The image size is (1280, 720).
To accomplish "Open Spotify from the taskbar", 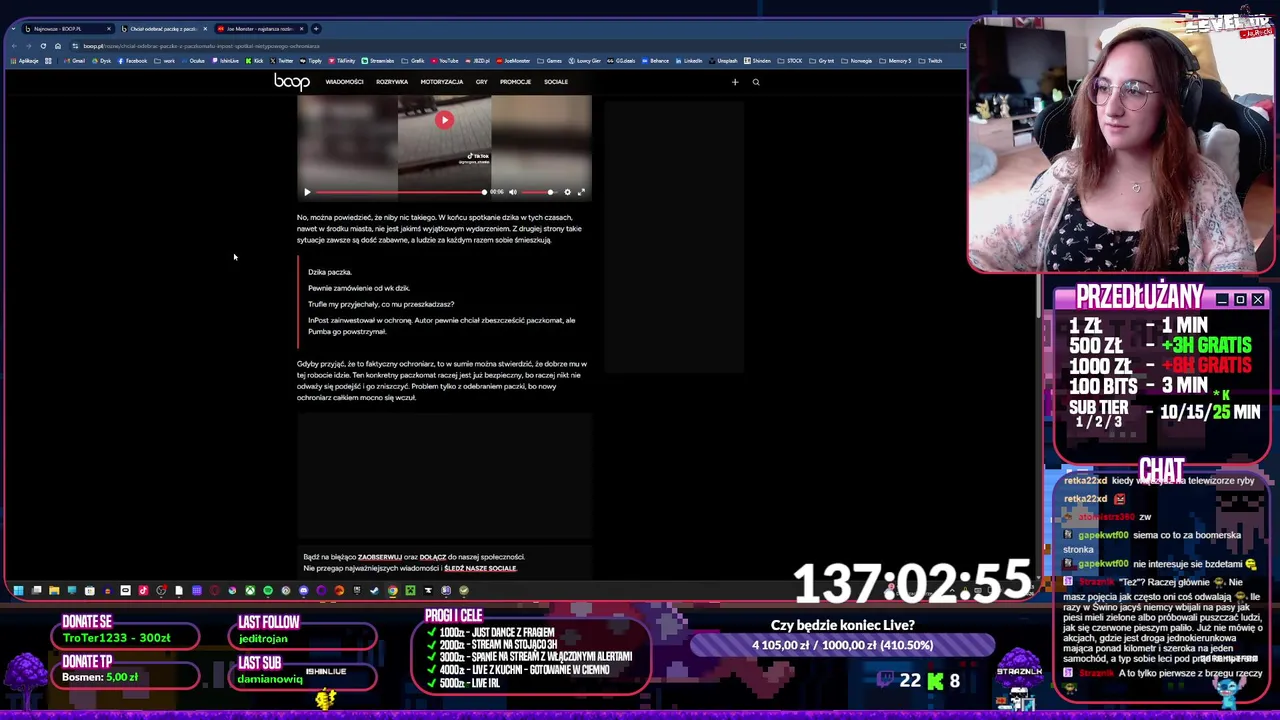I will click(x=268, y=590).
